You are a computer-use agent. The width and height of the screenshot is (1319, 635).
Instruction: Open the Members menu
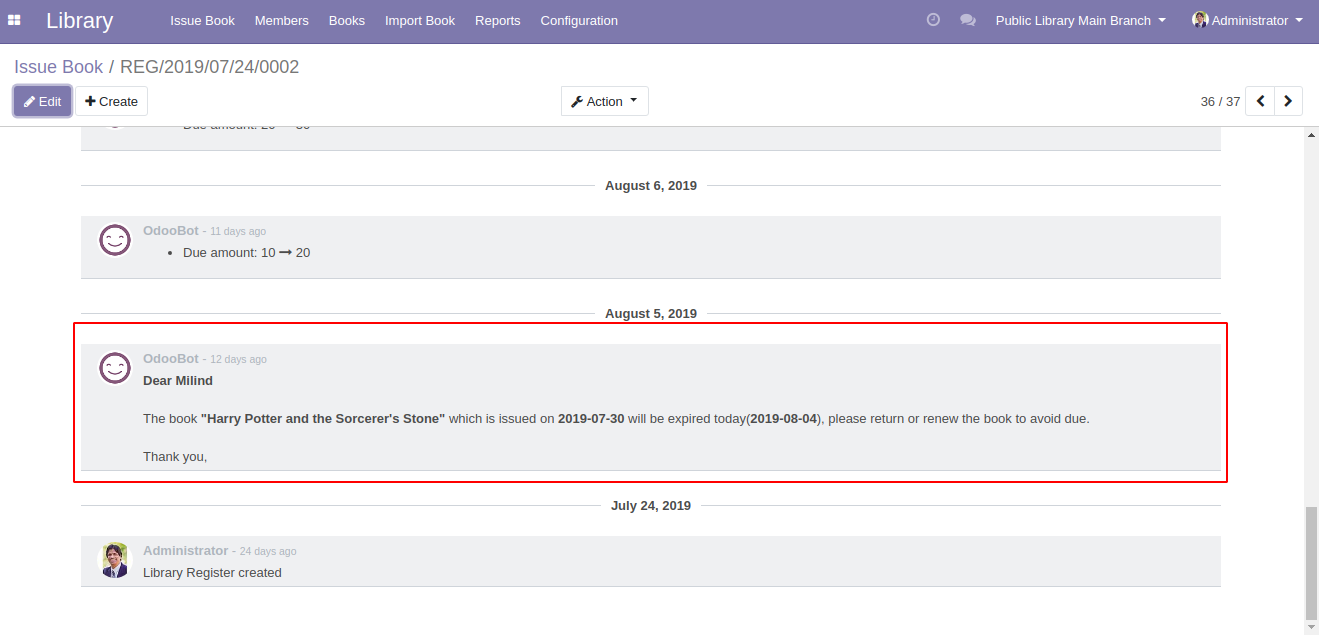pyautogui.click(x=282, y=20)
